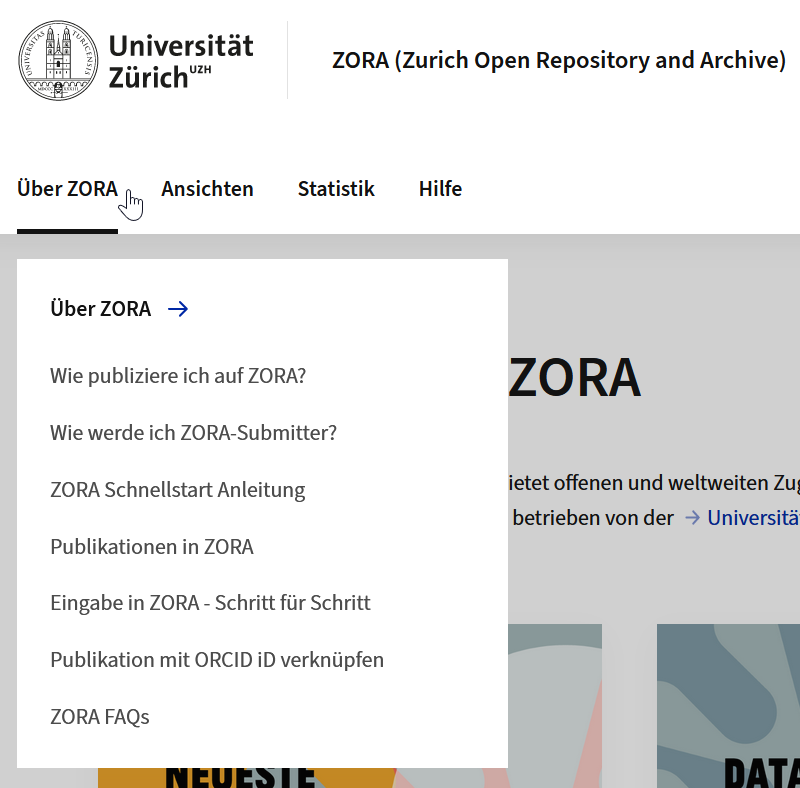Image resolution: width=800 pixels, height=788 pixels.
Task: Click the arrow icon before the Universität link
Action: pos(692,518)
